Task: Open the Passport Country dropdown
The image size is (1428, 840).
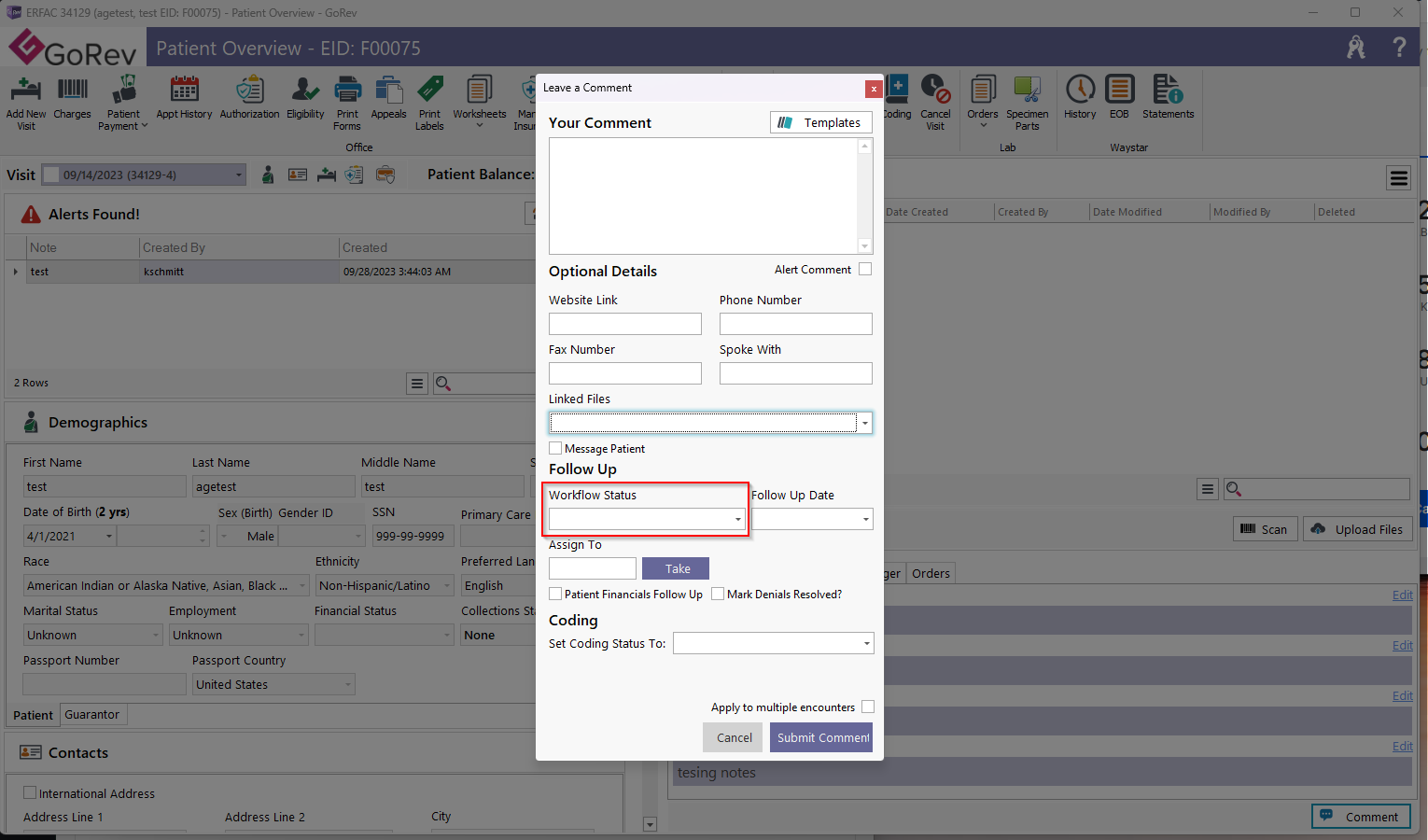Action: click(348, 685)
